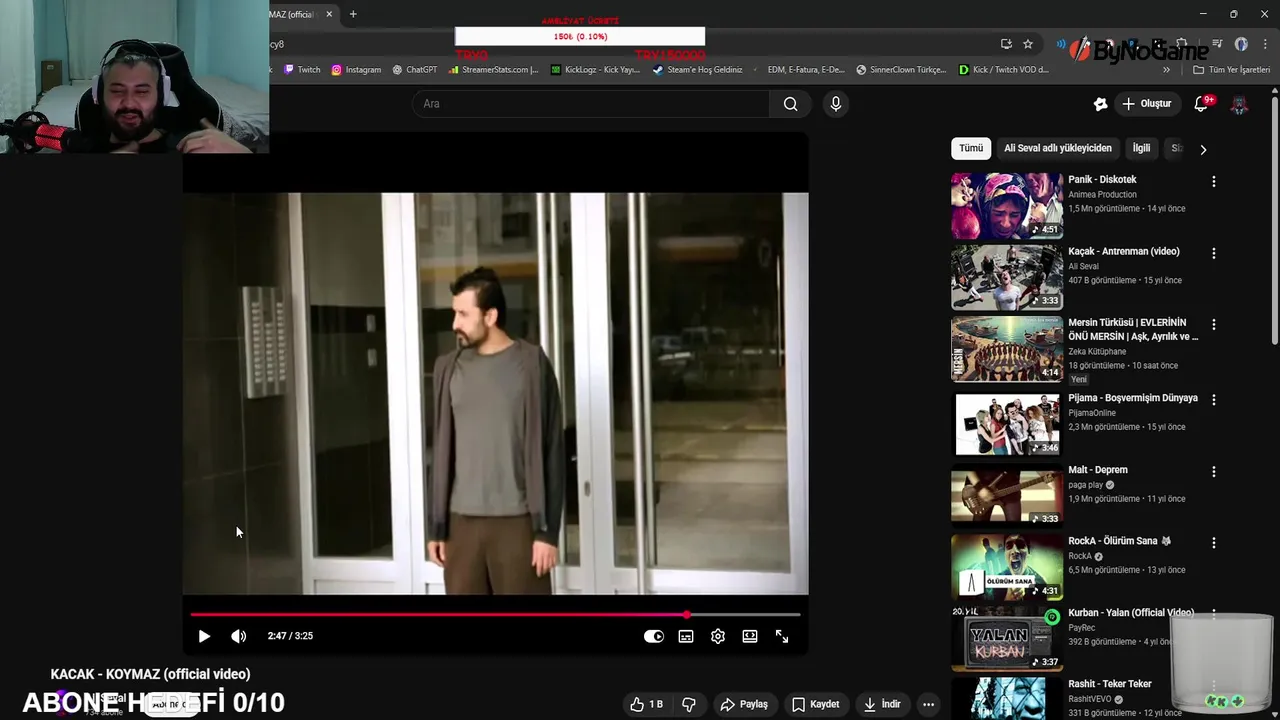Click the sparkle icon beside Oluştur

pos(1100,104)
